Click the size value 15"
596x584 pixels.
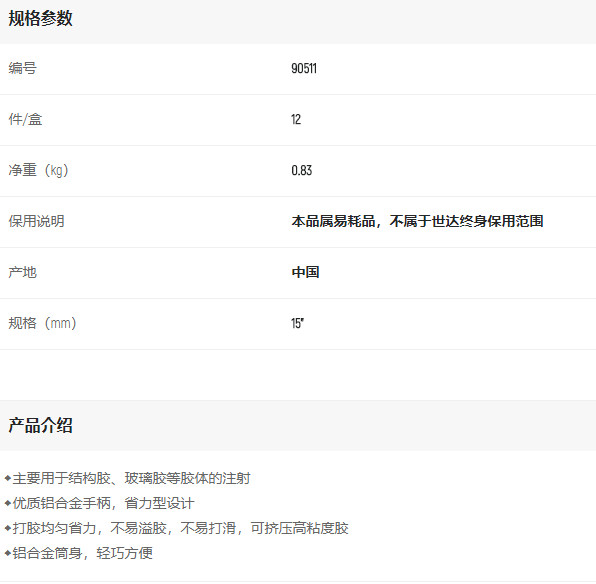pyautogui.click(x=297, y=323)
